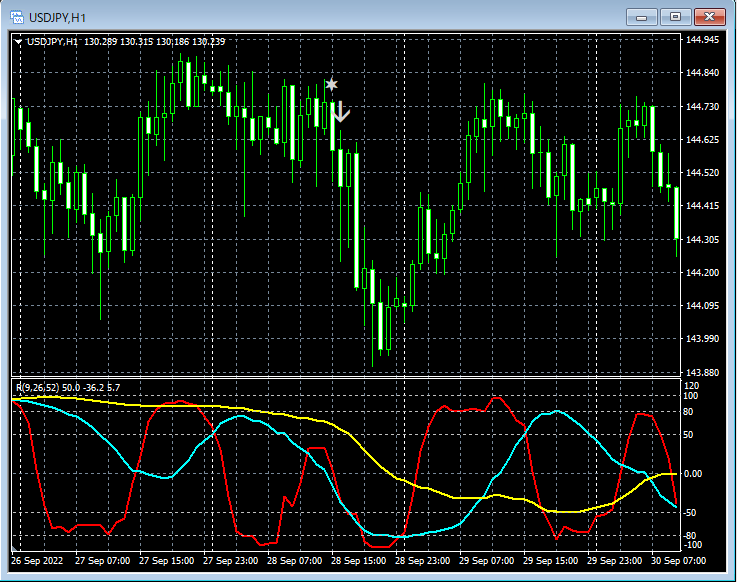Click the 26 Sep 2022 date label
Viewport: 738px width, 582px height.
pos(39,562)
